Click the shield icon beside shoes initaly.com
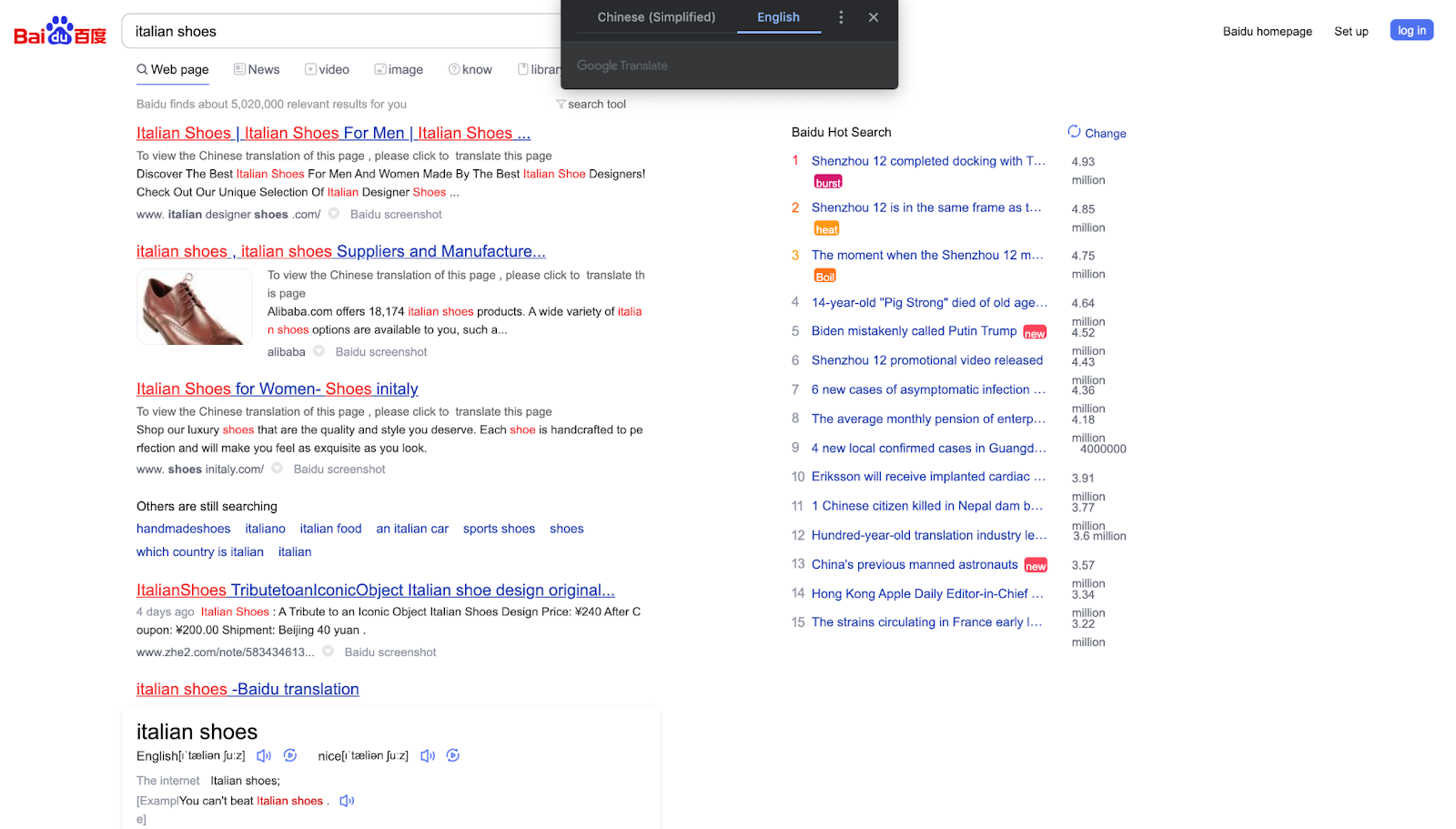Image resolution: width=1456 pixels, height=829 pixels. [278, 469]
